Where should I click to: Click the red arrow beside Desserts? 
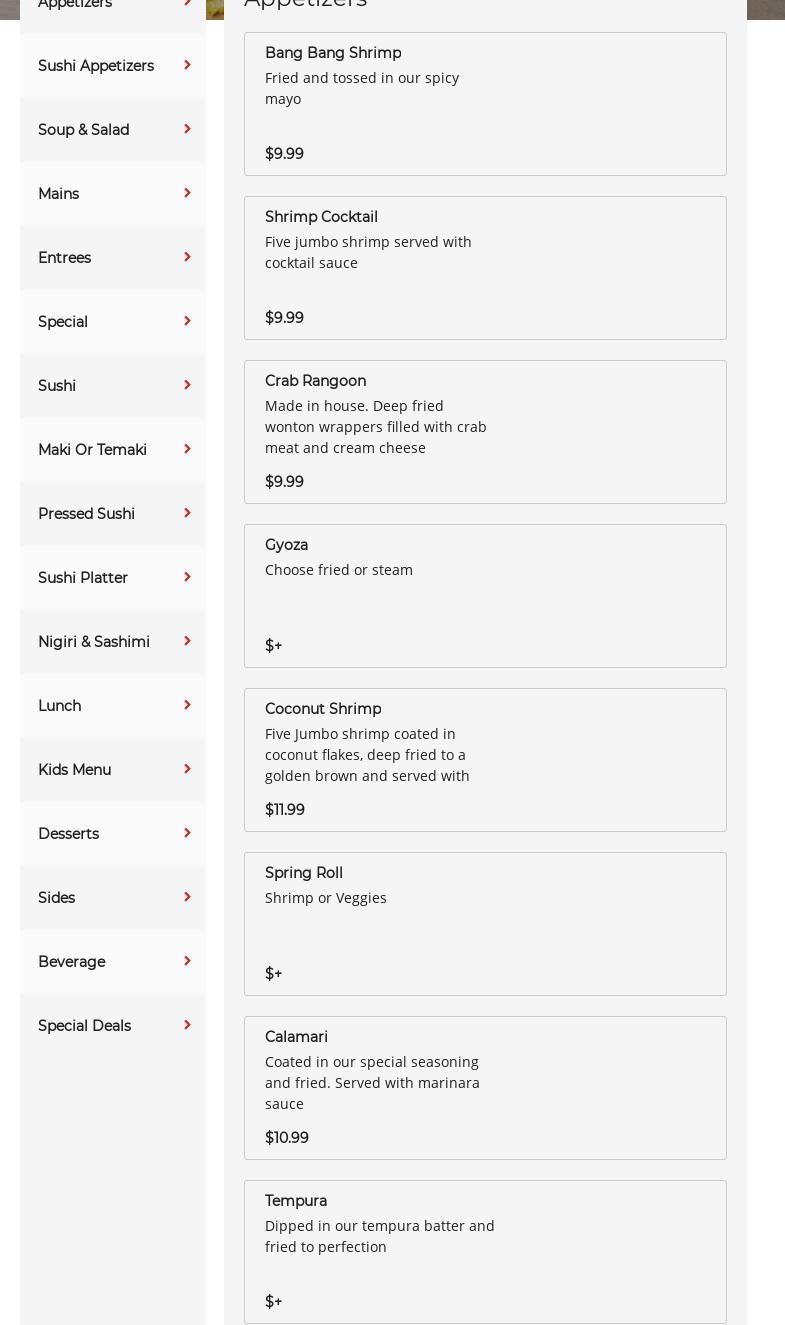pos(187,833)
